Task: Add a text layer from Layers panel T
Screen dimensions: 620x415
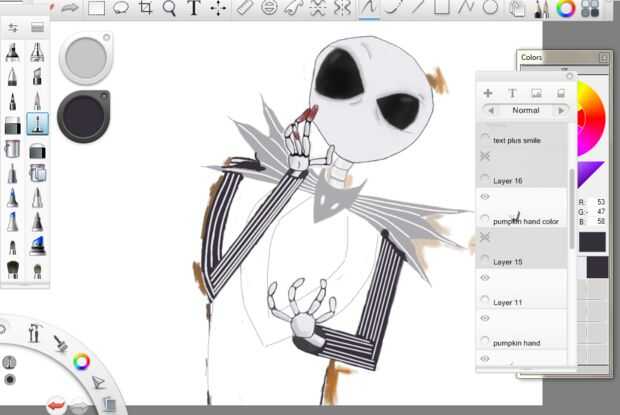Action: pyautogui.click(x=512, y=93)
